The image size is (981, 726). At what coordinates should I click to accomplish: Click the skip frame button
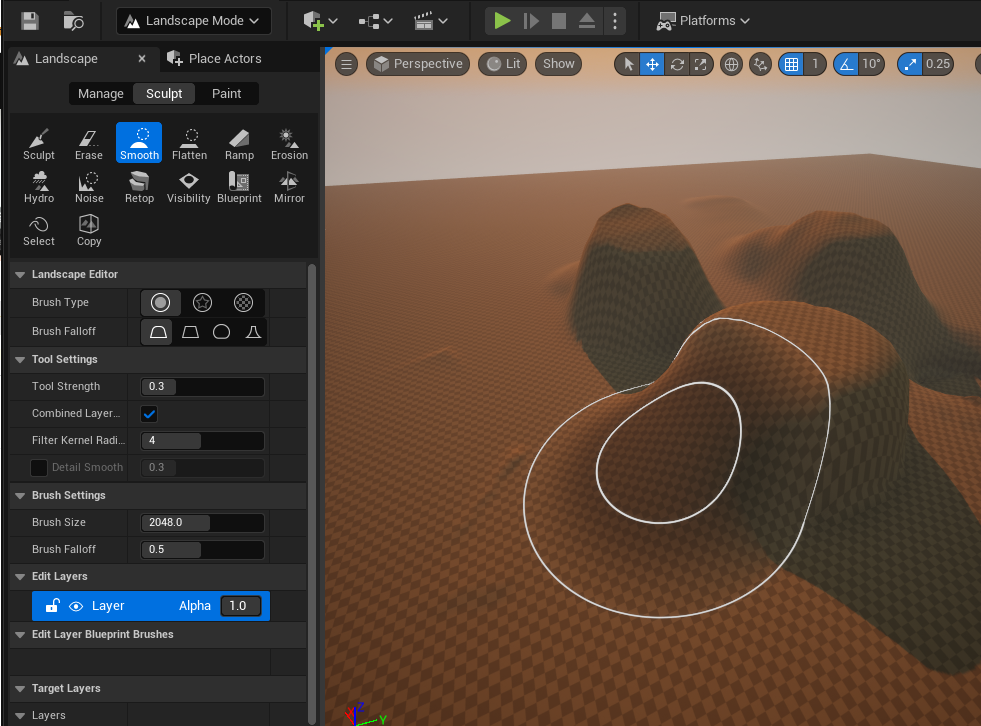tap(531, 21)
